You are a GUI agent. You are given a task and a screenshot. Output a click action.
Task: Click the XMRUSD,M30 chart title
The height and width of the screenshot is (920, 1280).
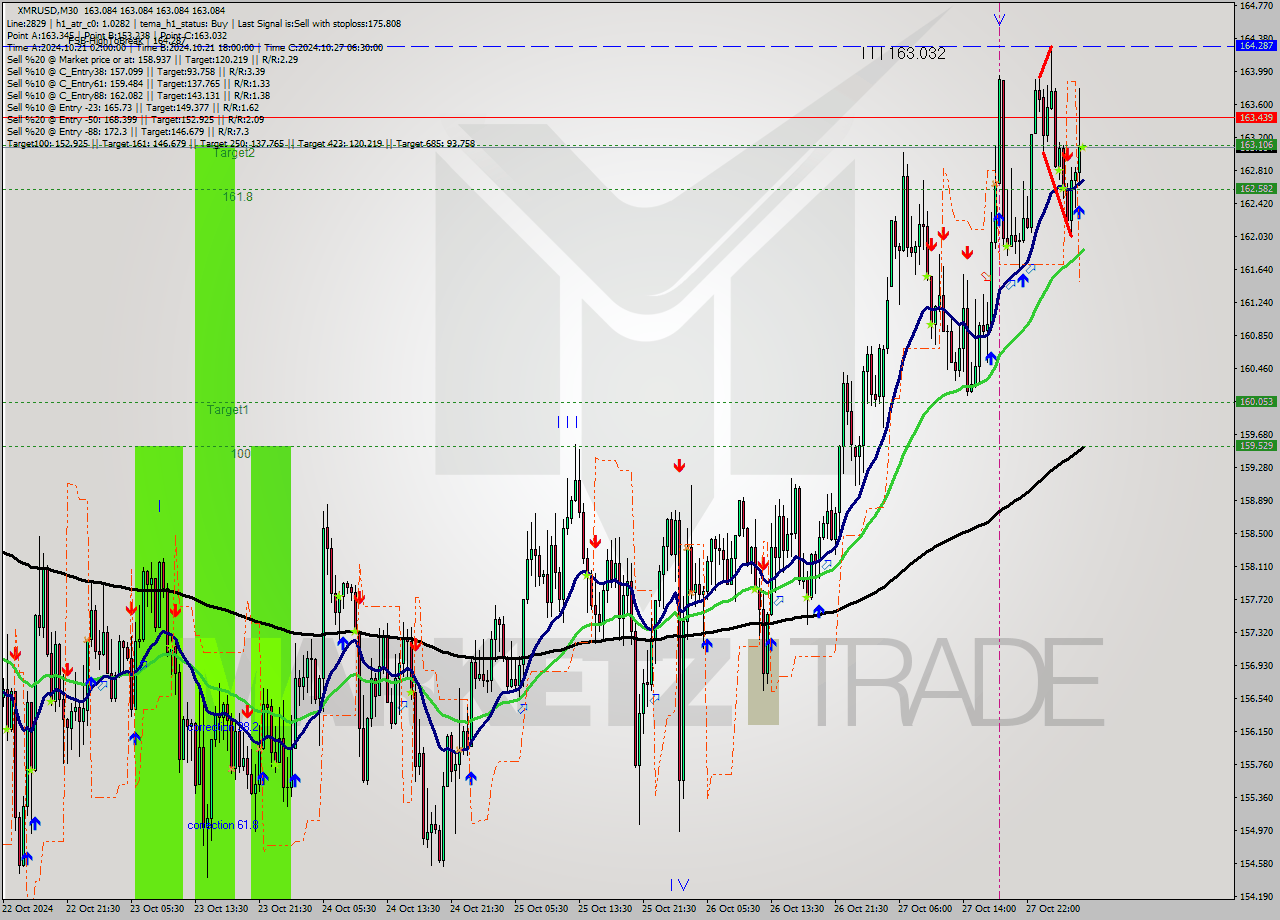point(46,11)
